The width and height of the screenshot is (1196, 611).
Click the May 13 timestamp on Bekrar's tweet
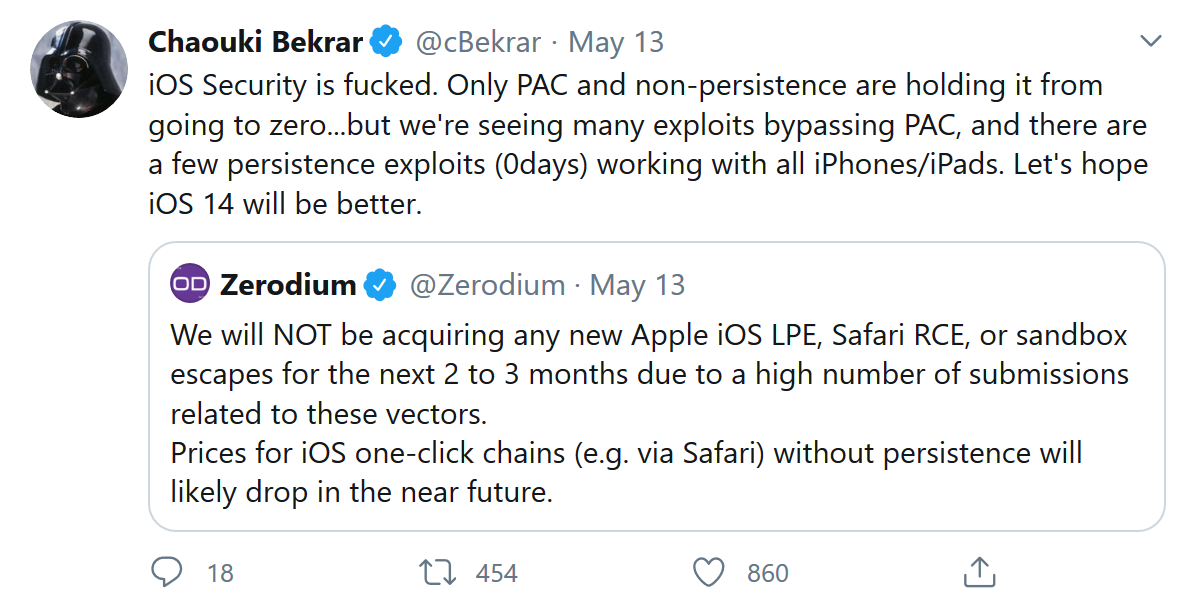[615, 41]
